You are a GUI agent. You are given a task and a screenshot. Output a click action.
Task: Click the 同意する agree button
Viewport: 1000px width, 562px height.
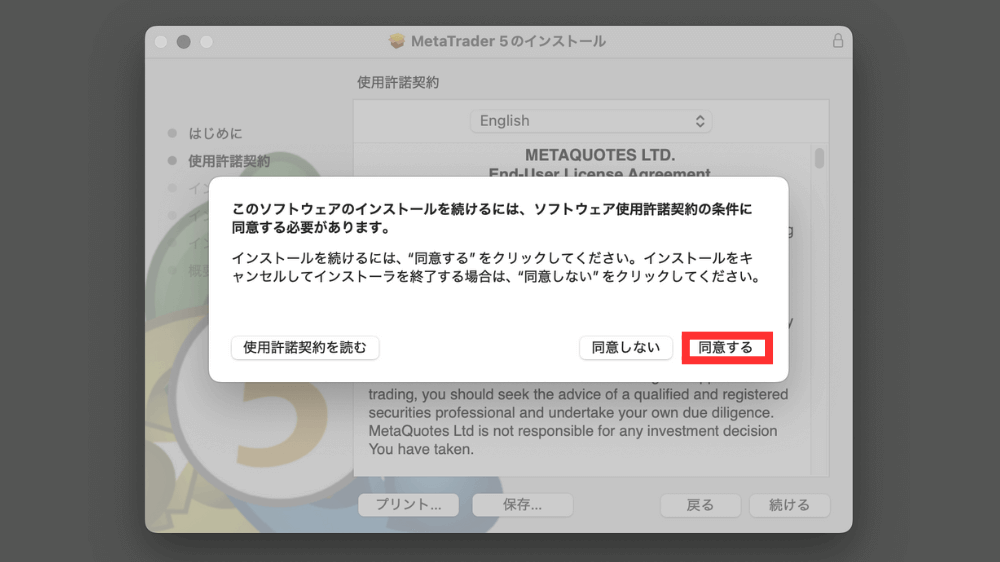pyautogui.click(x=726, y=348)
